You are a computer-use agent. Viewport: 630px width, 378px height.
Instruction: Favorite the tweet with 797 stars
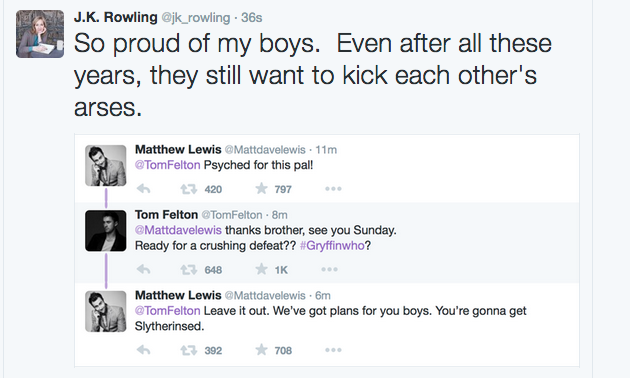point(262,188)
